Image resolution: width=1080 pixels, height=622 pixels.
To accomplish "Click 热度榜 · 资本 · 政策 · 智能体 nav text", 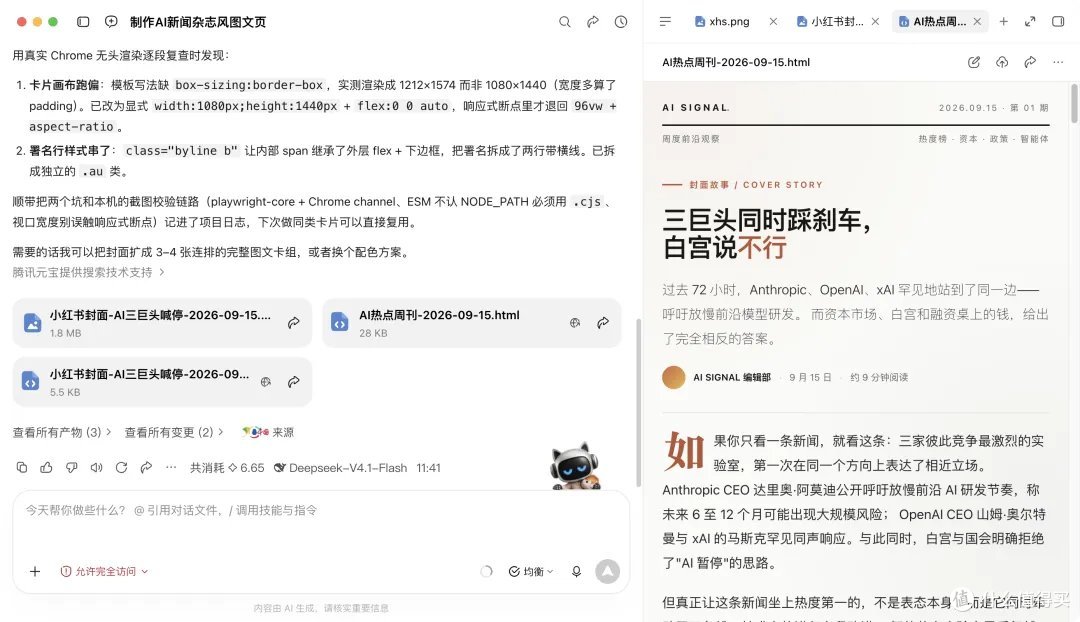I will click(983, 138).
